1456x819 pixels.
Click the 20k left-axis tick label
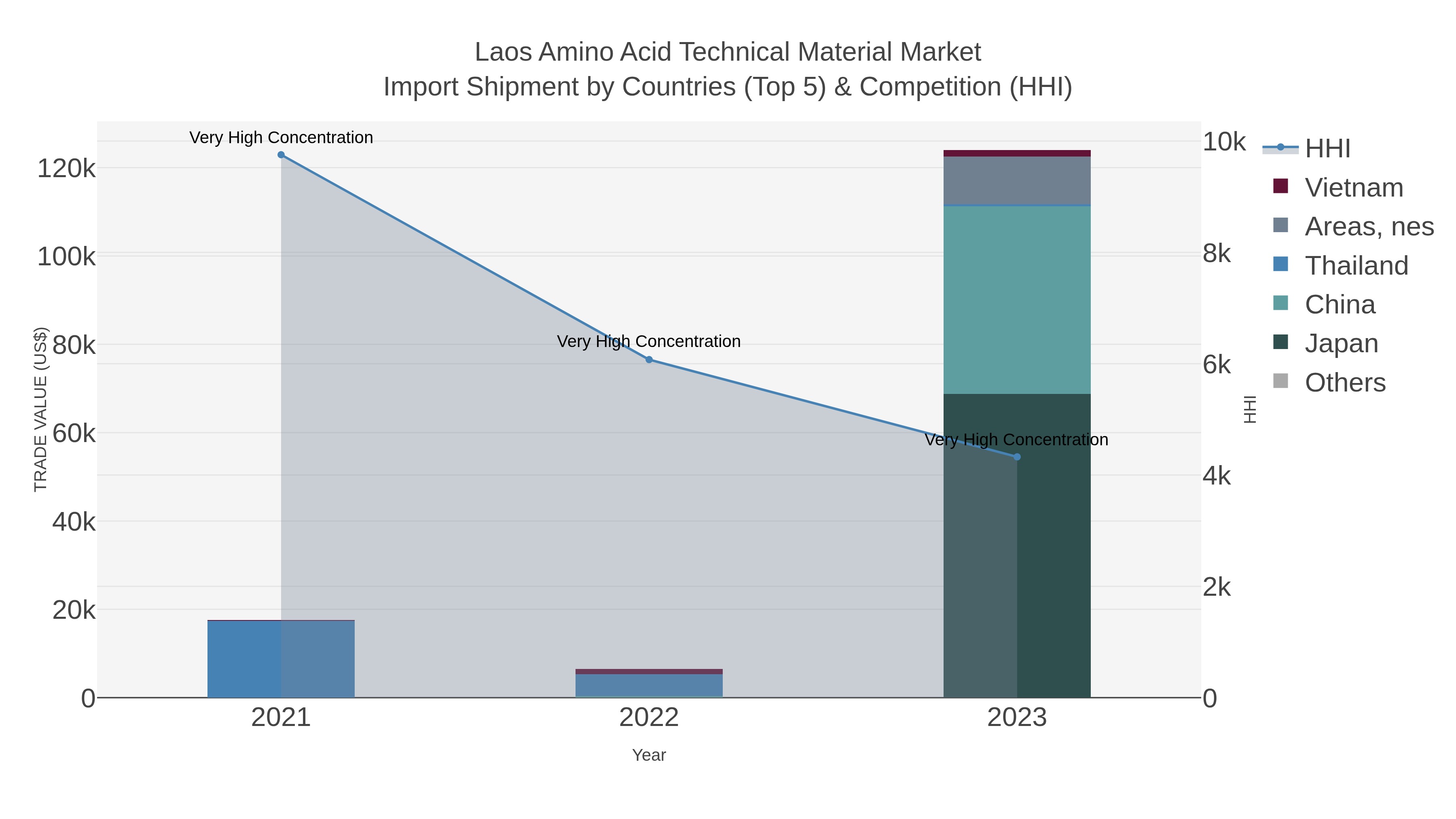(x=74, y=610)
